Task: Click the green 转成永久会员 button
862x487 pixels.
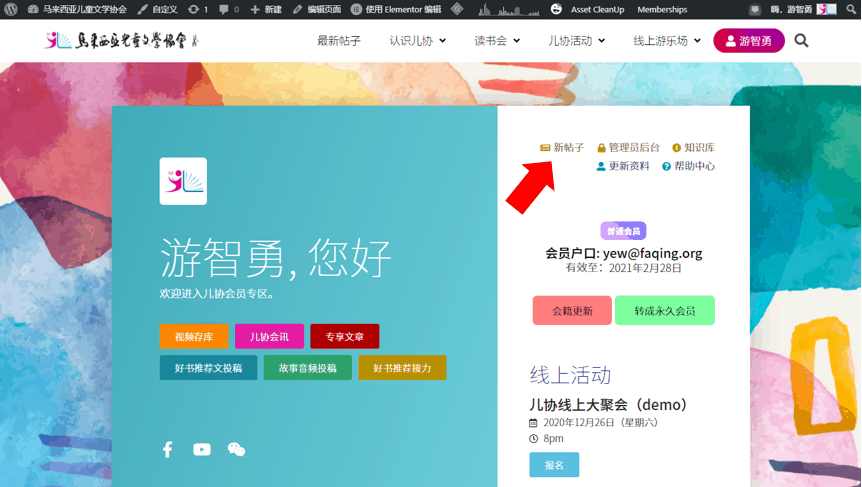Action: pyautogui.click(x=664, y=311)
